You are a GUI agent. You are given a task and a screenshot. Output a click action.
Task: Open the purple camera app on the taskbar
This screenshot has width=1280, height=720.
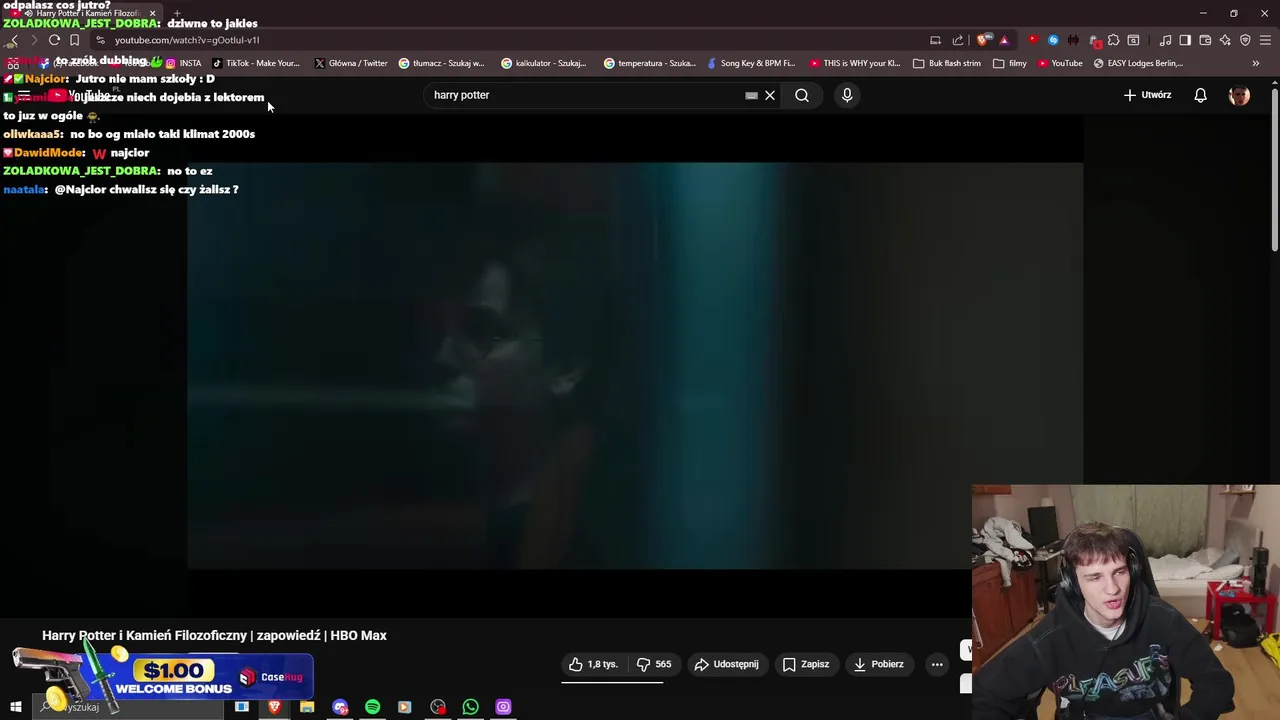pyautogui.click(x=503, y=707)
